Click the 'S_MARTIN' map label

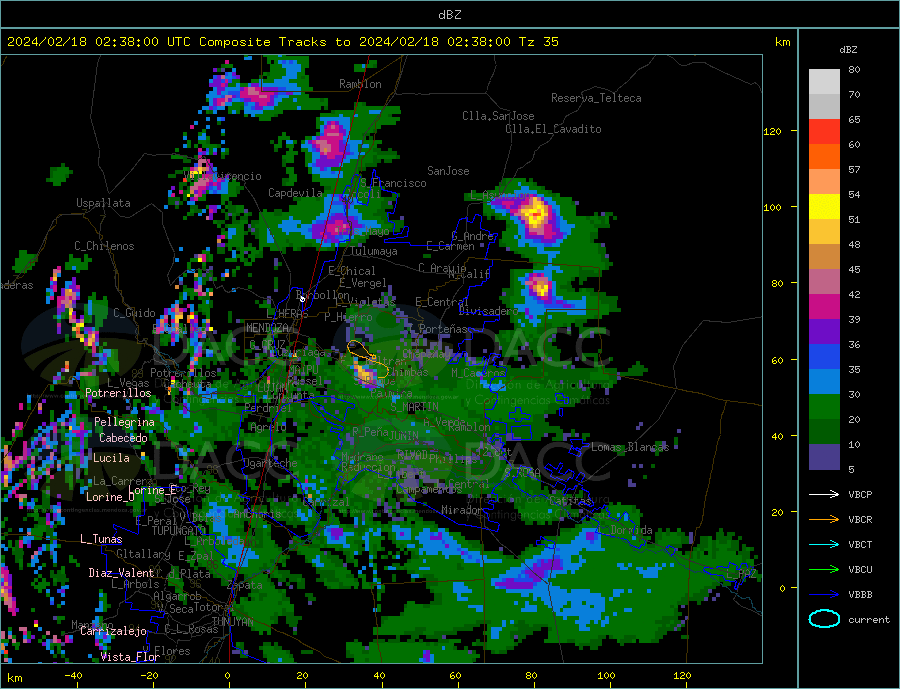click(414, 407)
